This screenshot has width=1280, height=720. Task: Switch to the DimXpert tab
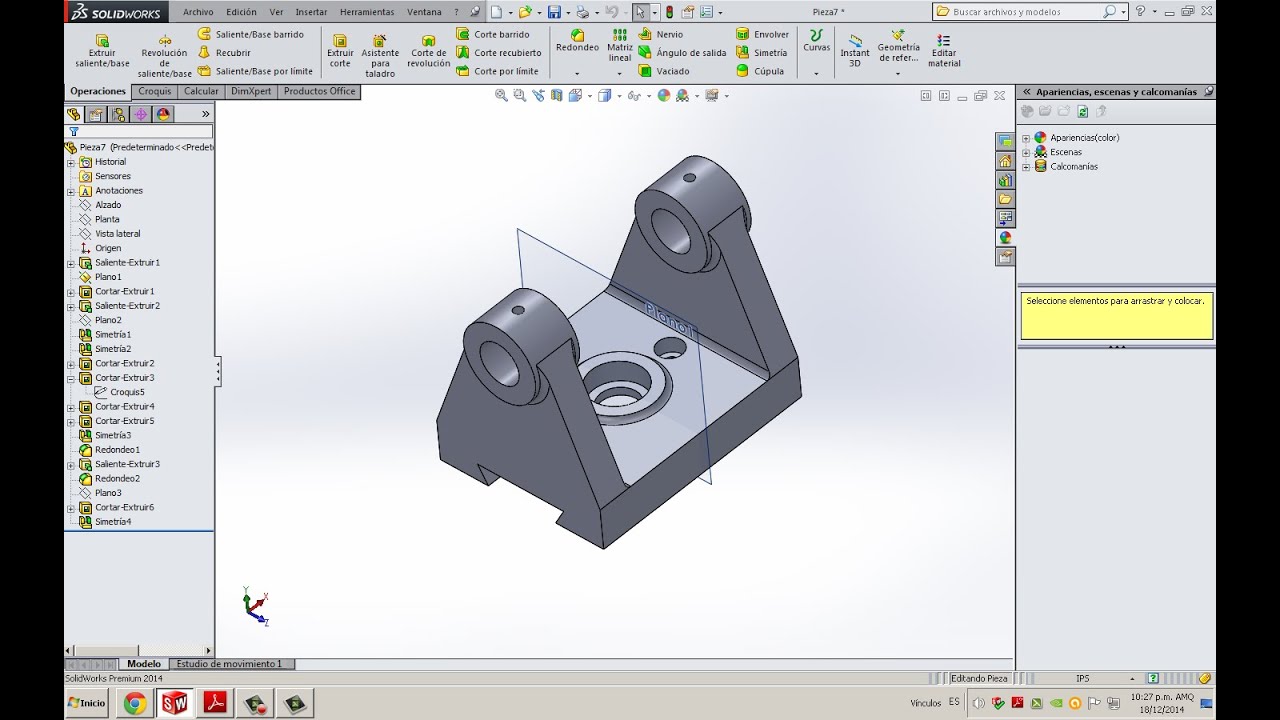(x=251, y=91)
